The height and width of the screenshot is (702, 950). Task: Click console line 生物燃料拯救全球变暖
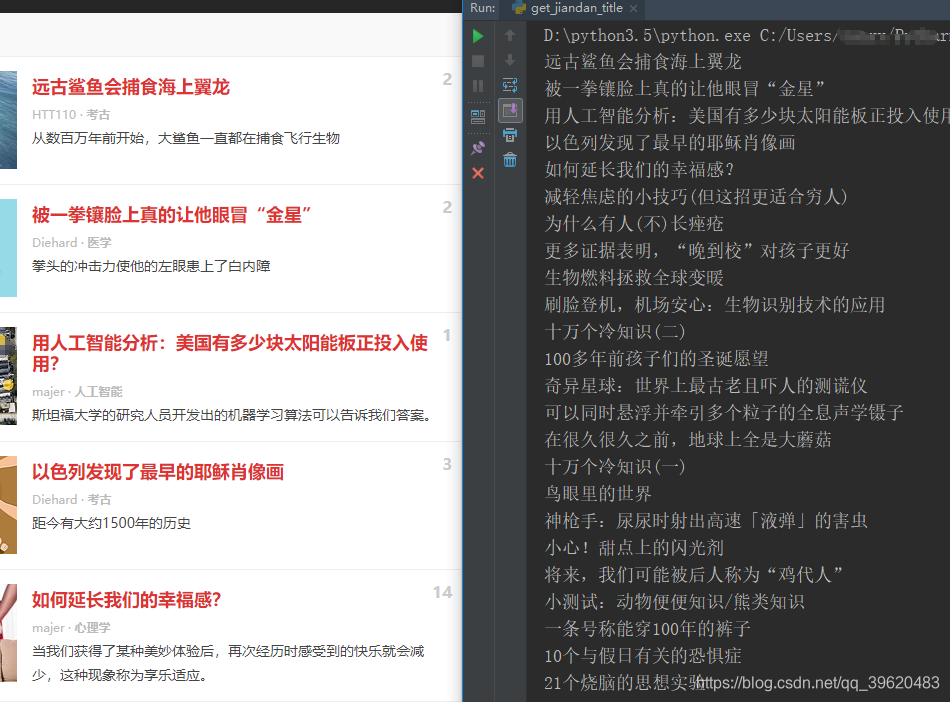pyautogui.click(x=634, y=277)
